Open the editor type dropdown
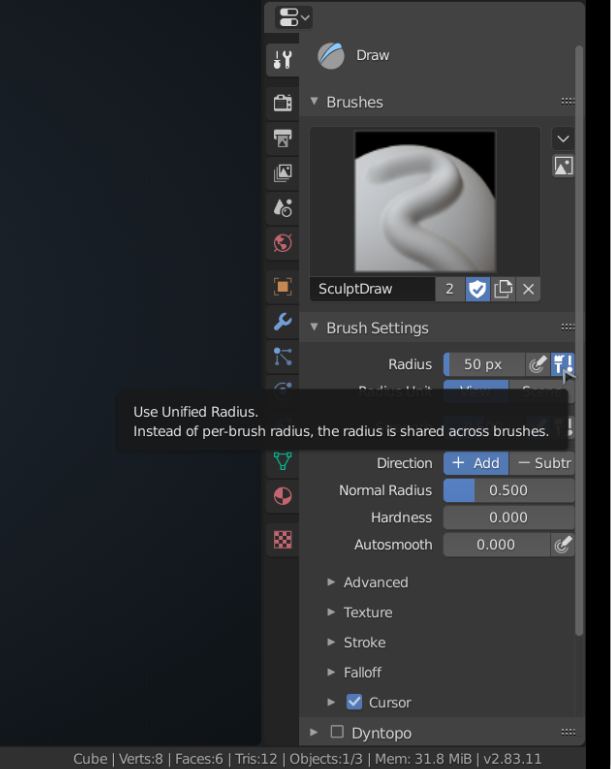This screenshot has width=611, height=769. point(293,18)
